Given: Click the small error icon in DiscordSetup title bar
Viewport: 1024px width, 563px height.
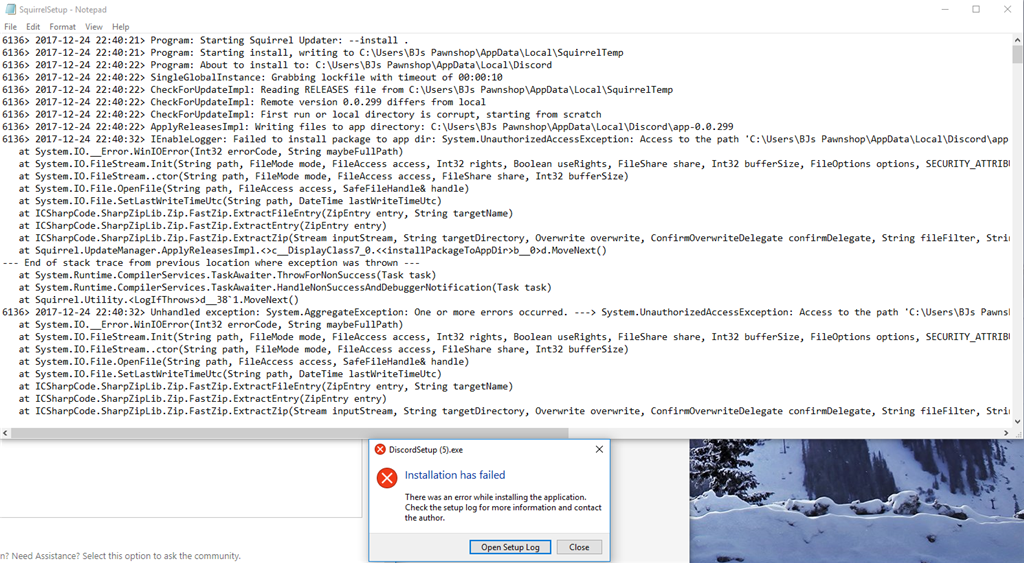Looking at the screenshot, I should coord(380,449).
